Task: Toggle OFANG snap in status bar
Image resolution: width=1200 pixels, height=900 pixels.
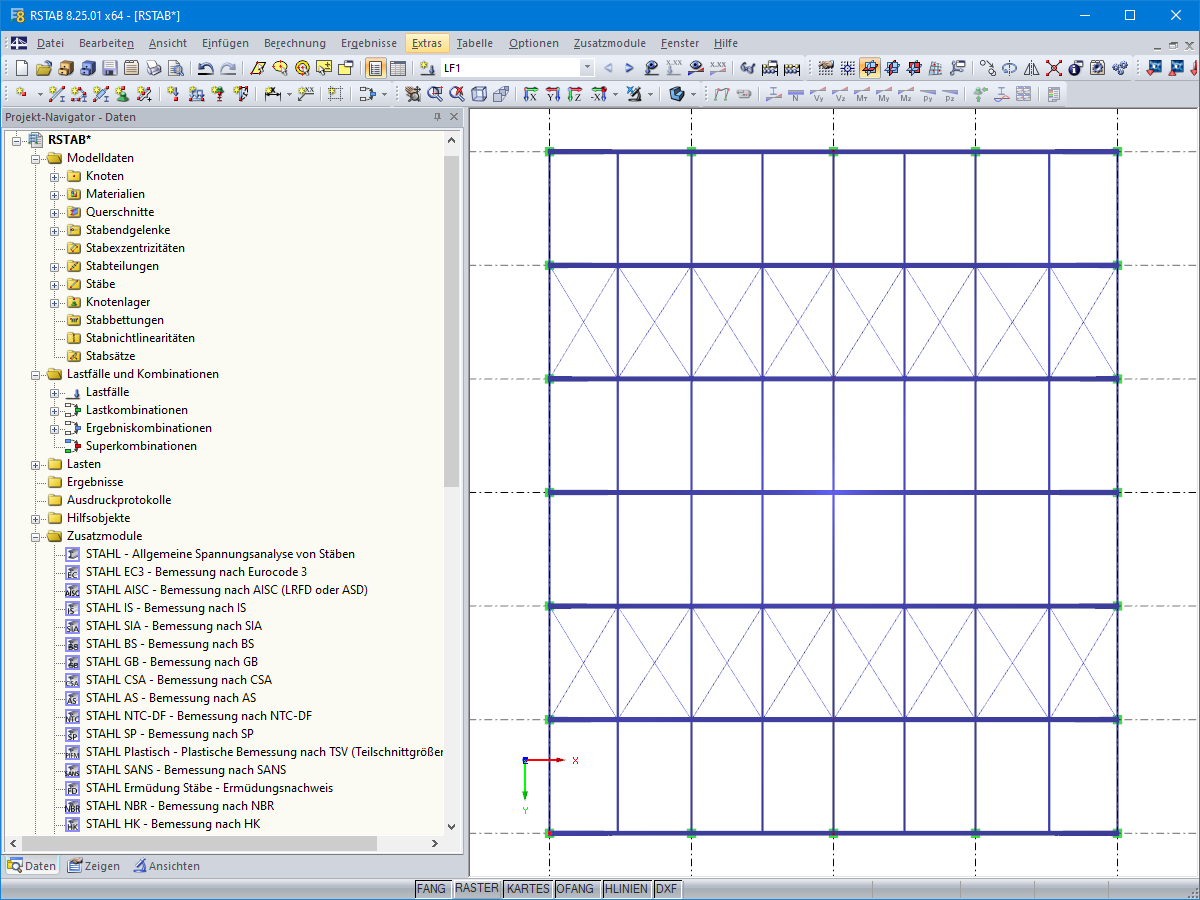Action: 577,888
